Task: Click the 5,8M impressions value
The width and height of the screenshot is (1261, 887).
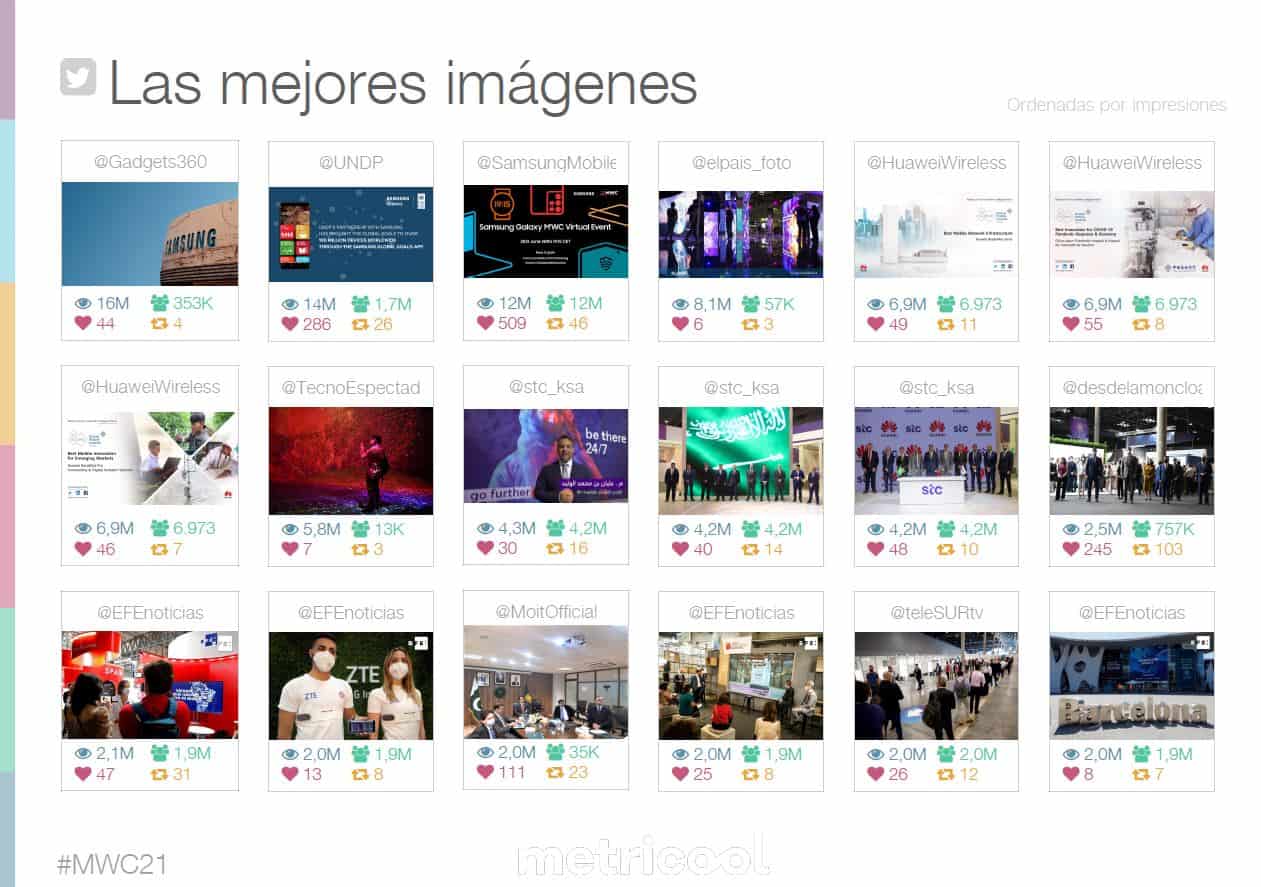Action: click(321, 528)
